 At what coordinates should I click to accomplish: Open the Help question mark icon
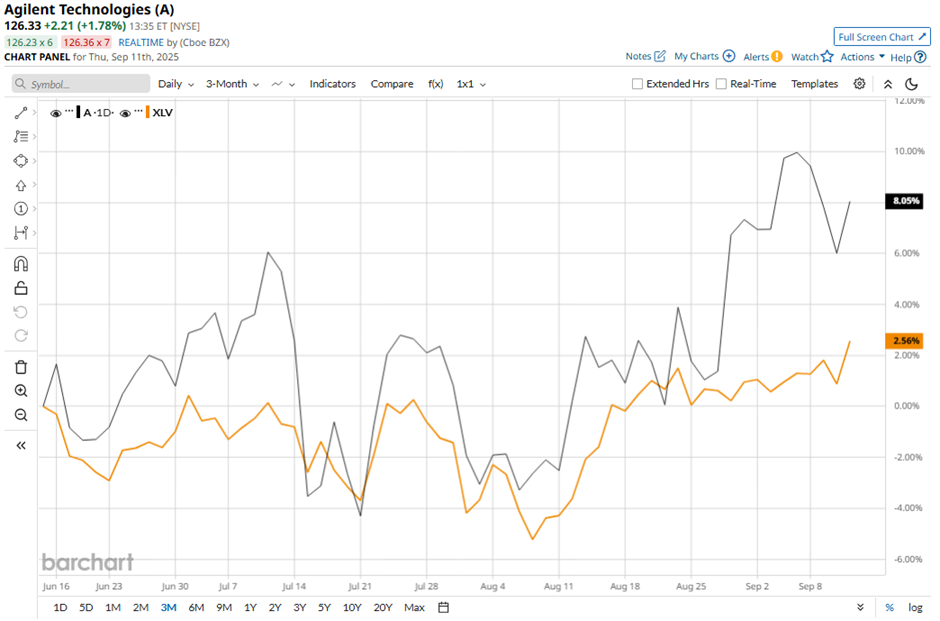tap(920, 57)
